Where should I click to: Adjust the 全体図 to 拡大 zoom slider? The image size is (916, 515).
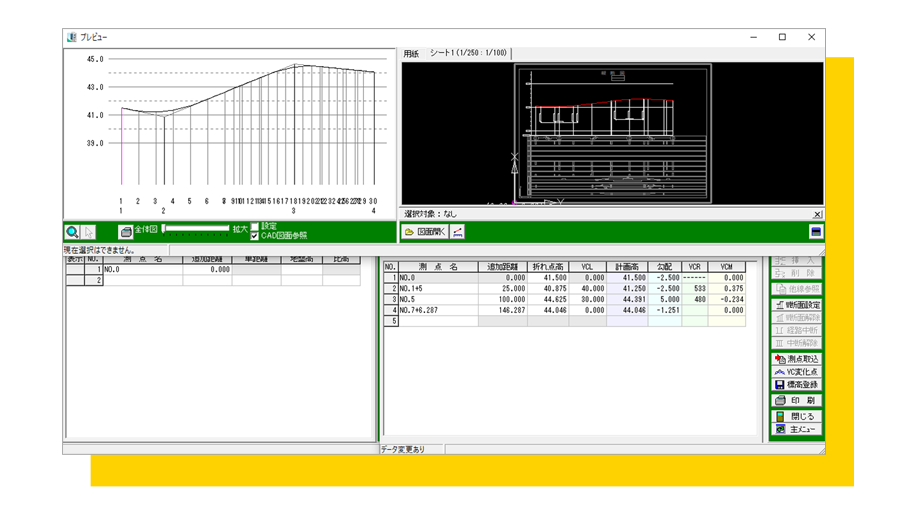click(196, 229)
